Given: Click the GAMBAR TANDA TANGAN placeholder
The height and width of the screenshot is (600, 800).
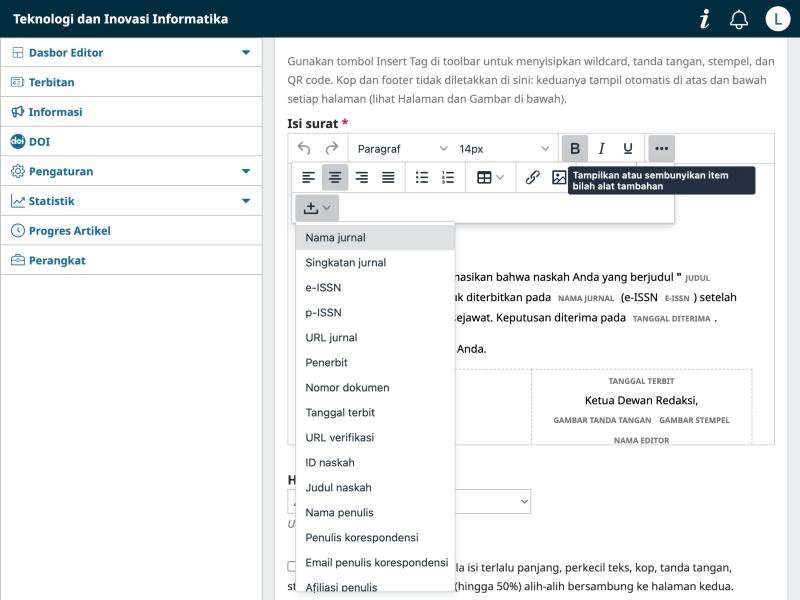Looking at the screenshot, I should point(602,420).
